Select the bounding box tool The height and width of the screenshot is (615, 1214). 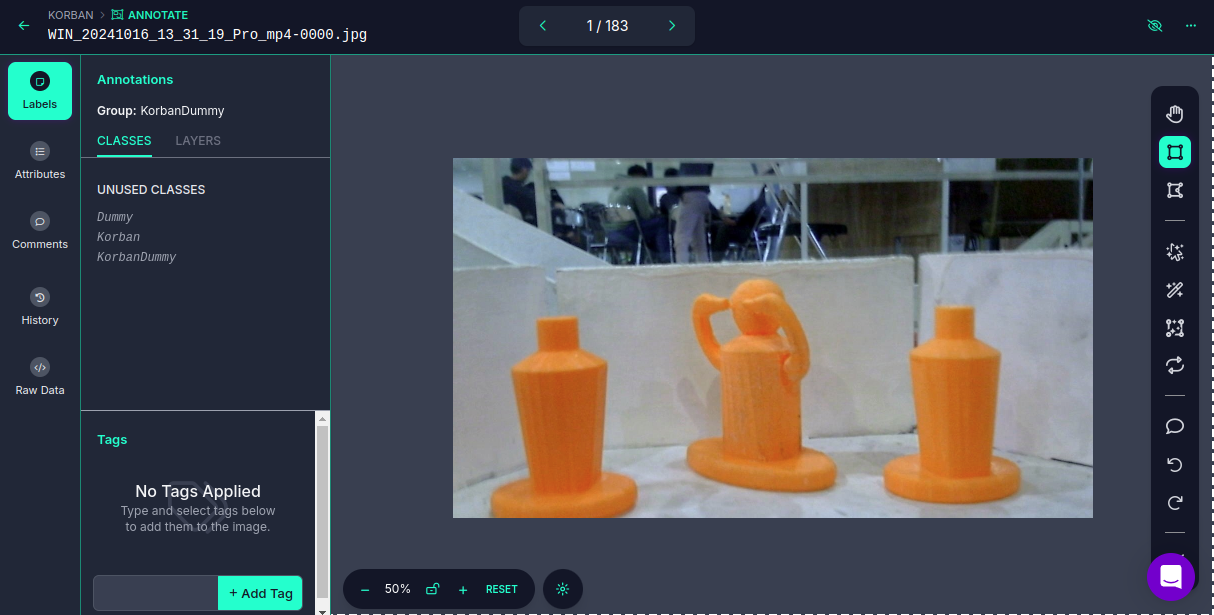click(1175, 152)
